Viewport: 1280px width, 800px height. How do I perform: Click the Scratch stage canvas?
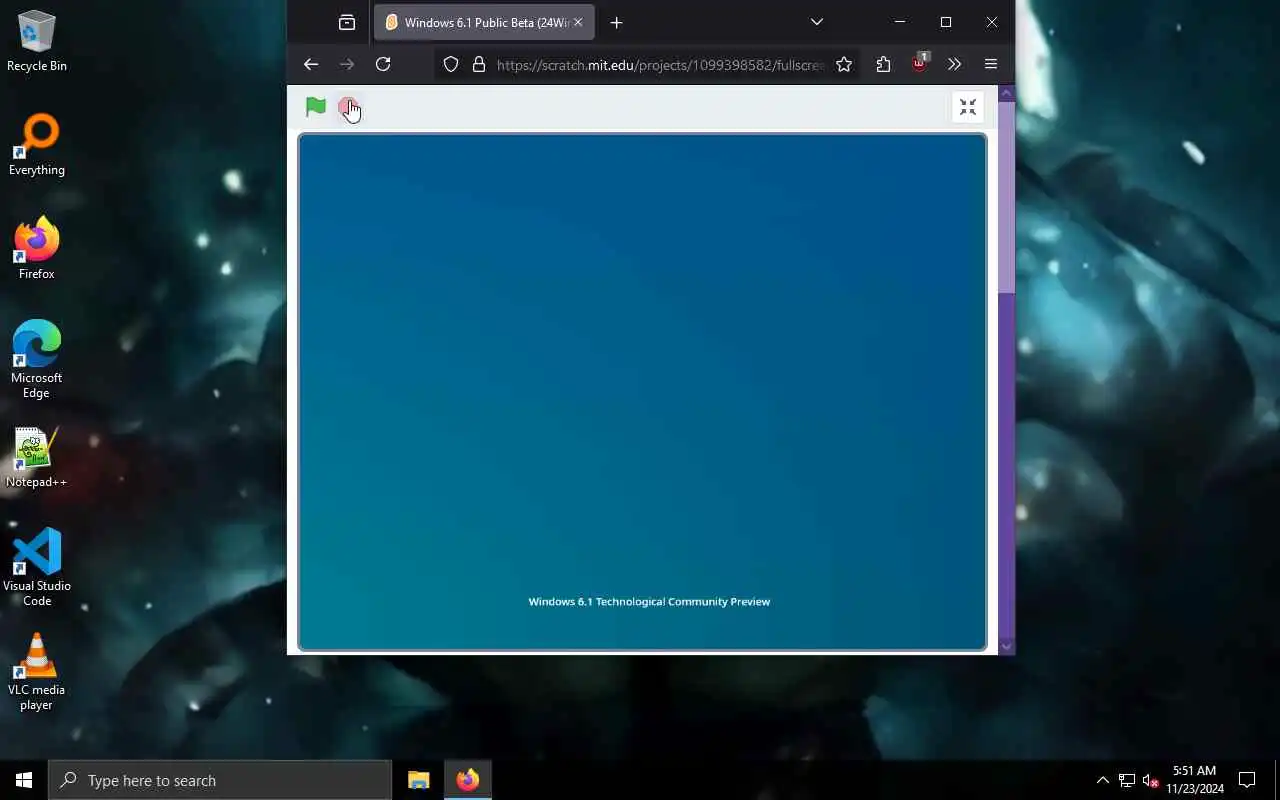[642, 392]
